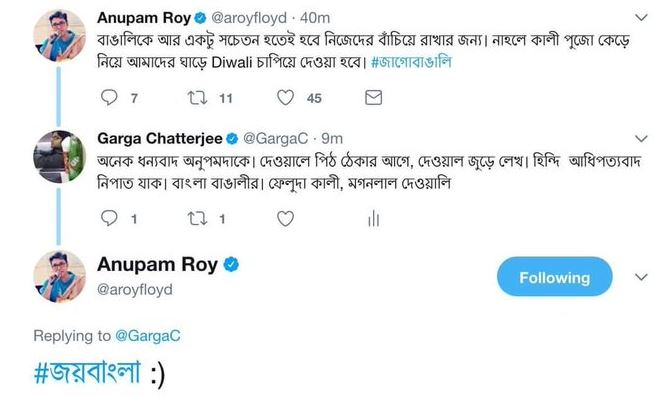The width and height of the screenshot is (672, 397).
Task: Send first tweet via direct message envelope
Action: (x=373, y=98)
